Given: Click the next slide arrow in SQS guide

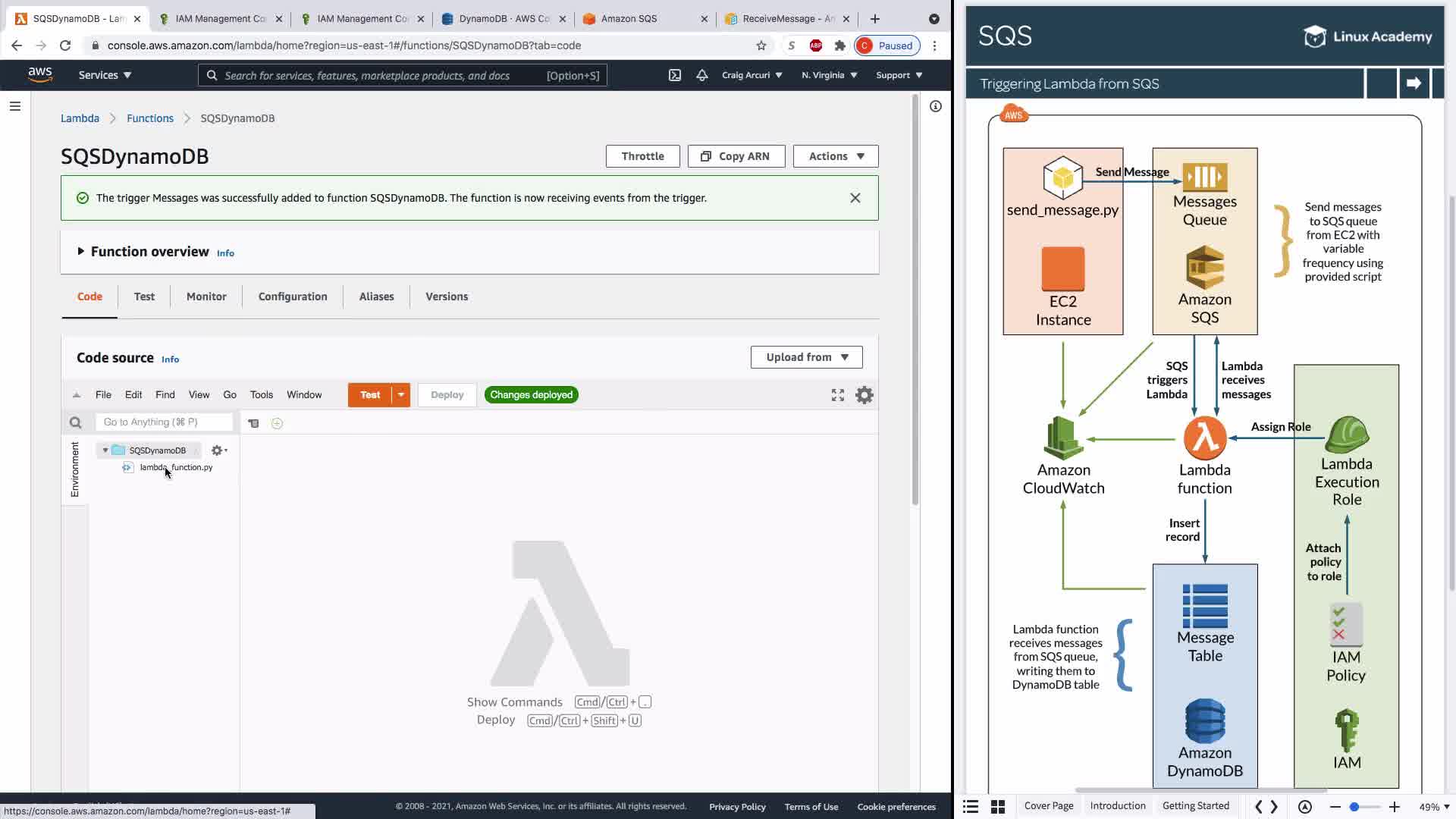Looking at the screenshot, I should 1413,83.
